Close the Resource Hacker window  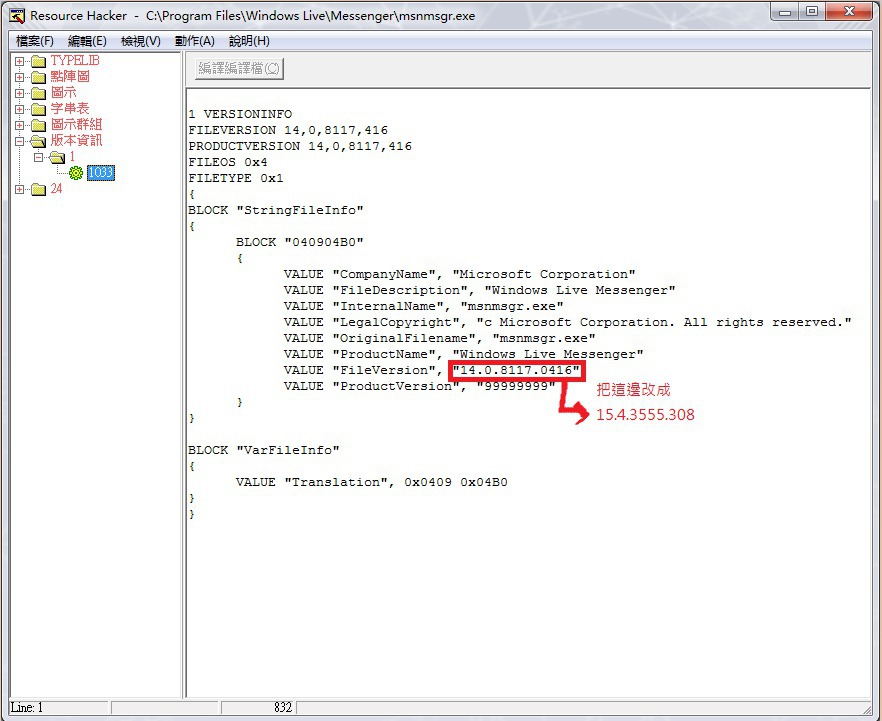click(x=849, y=11)
